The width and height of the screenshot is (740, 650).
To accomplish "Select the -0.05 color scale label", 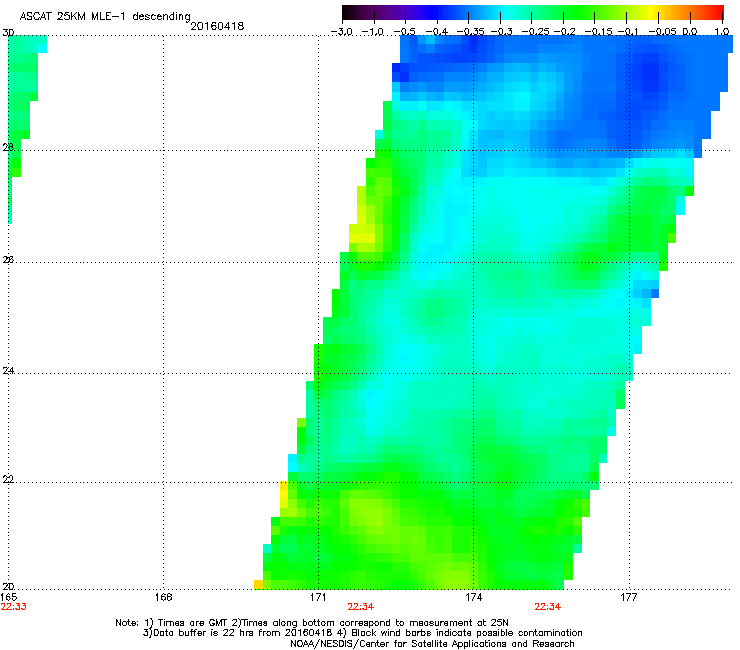I will click(x=662, y=32).
